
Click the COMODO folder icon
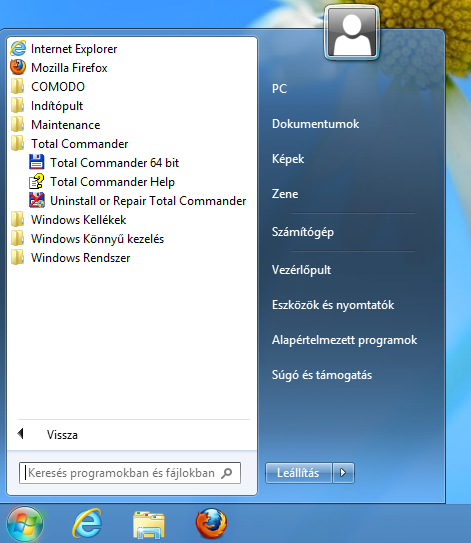point(17,86)
